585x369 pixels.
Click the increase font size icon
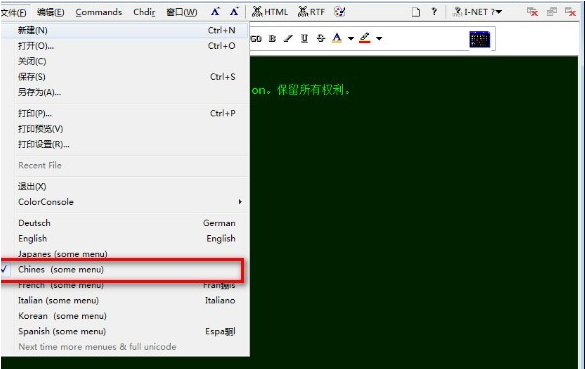[215, 12]
